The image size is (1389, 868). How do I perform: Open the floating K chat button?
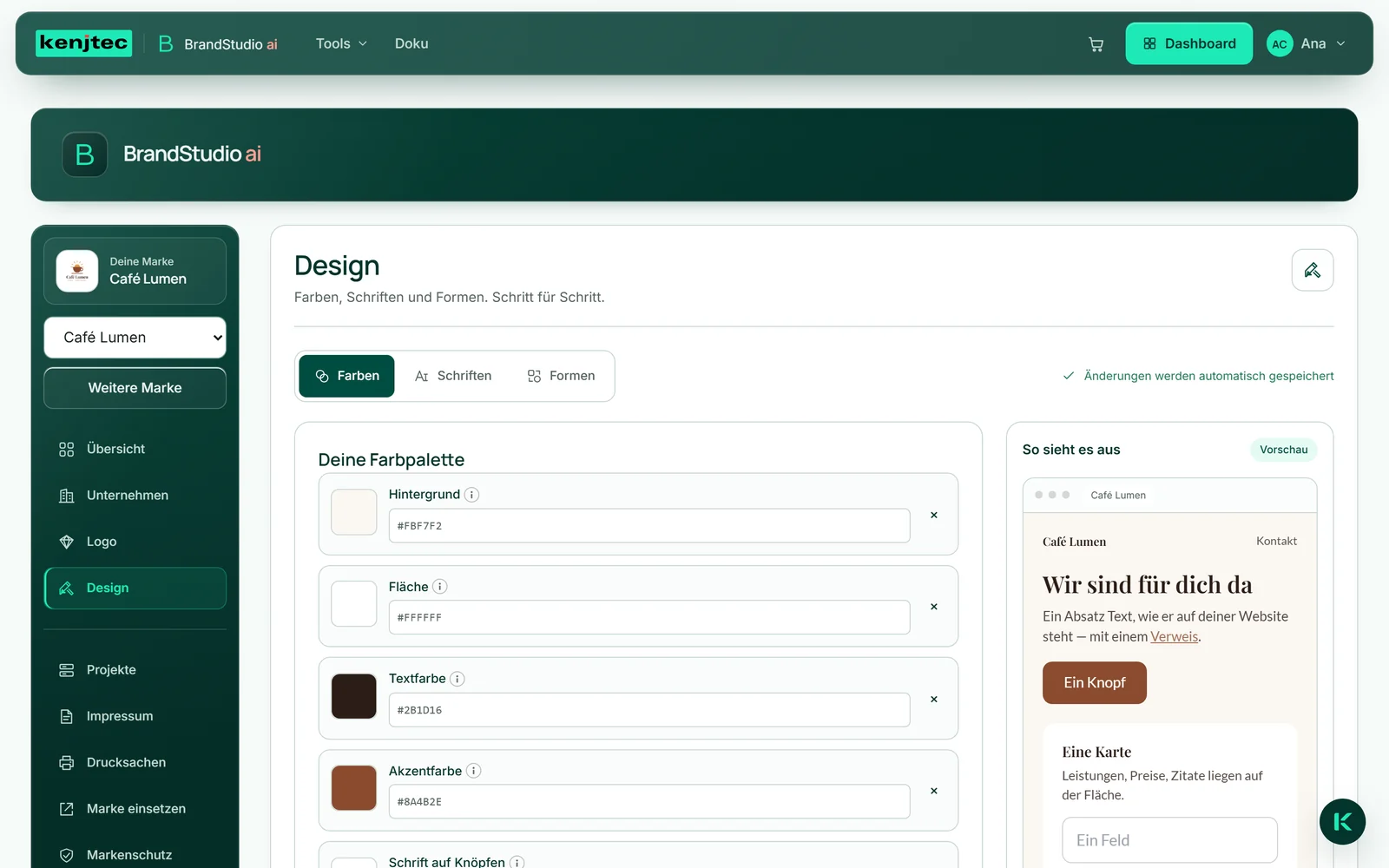1342,821
